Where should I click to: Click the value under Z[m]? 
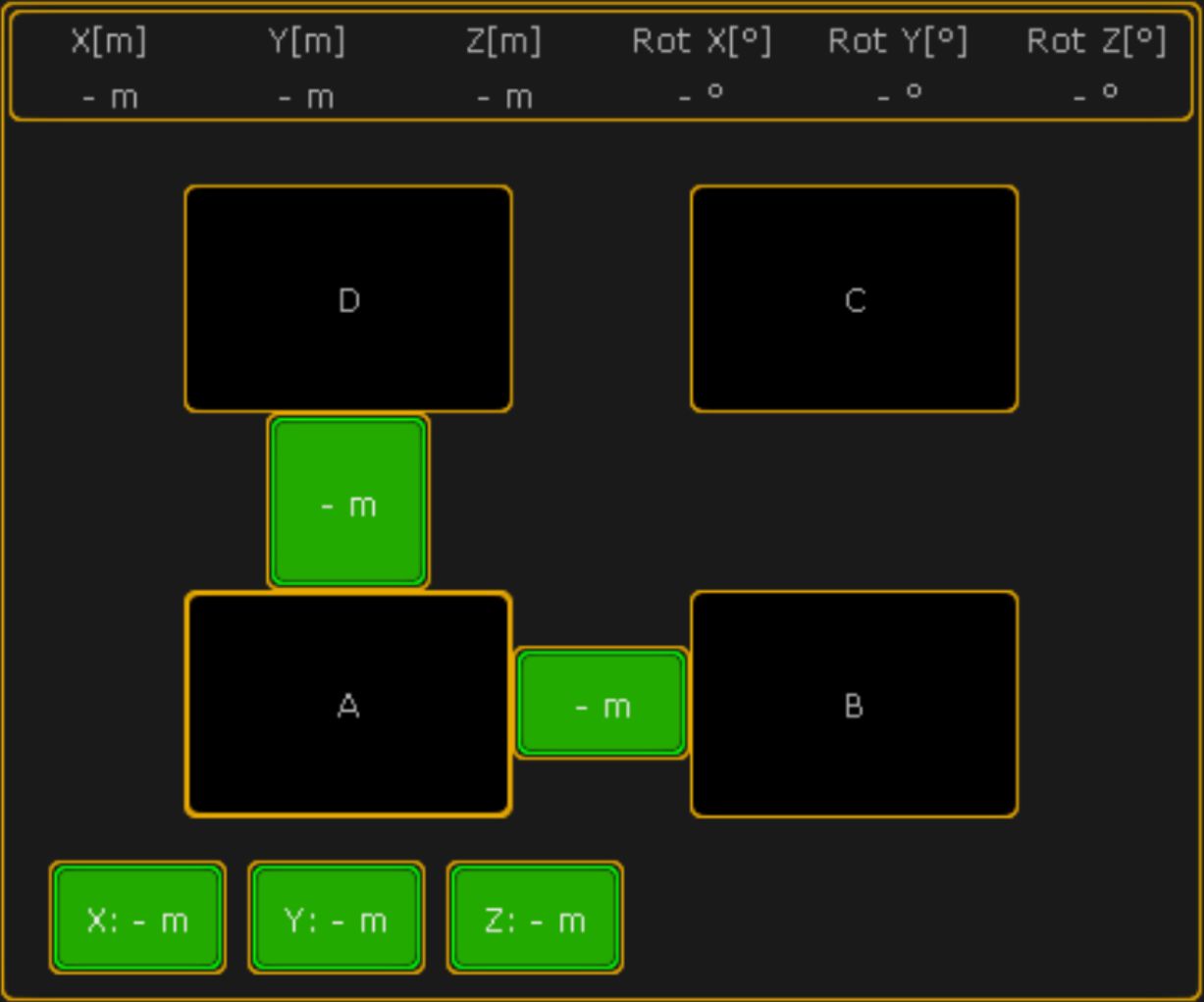point(504,96)
